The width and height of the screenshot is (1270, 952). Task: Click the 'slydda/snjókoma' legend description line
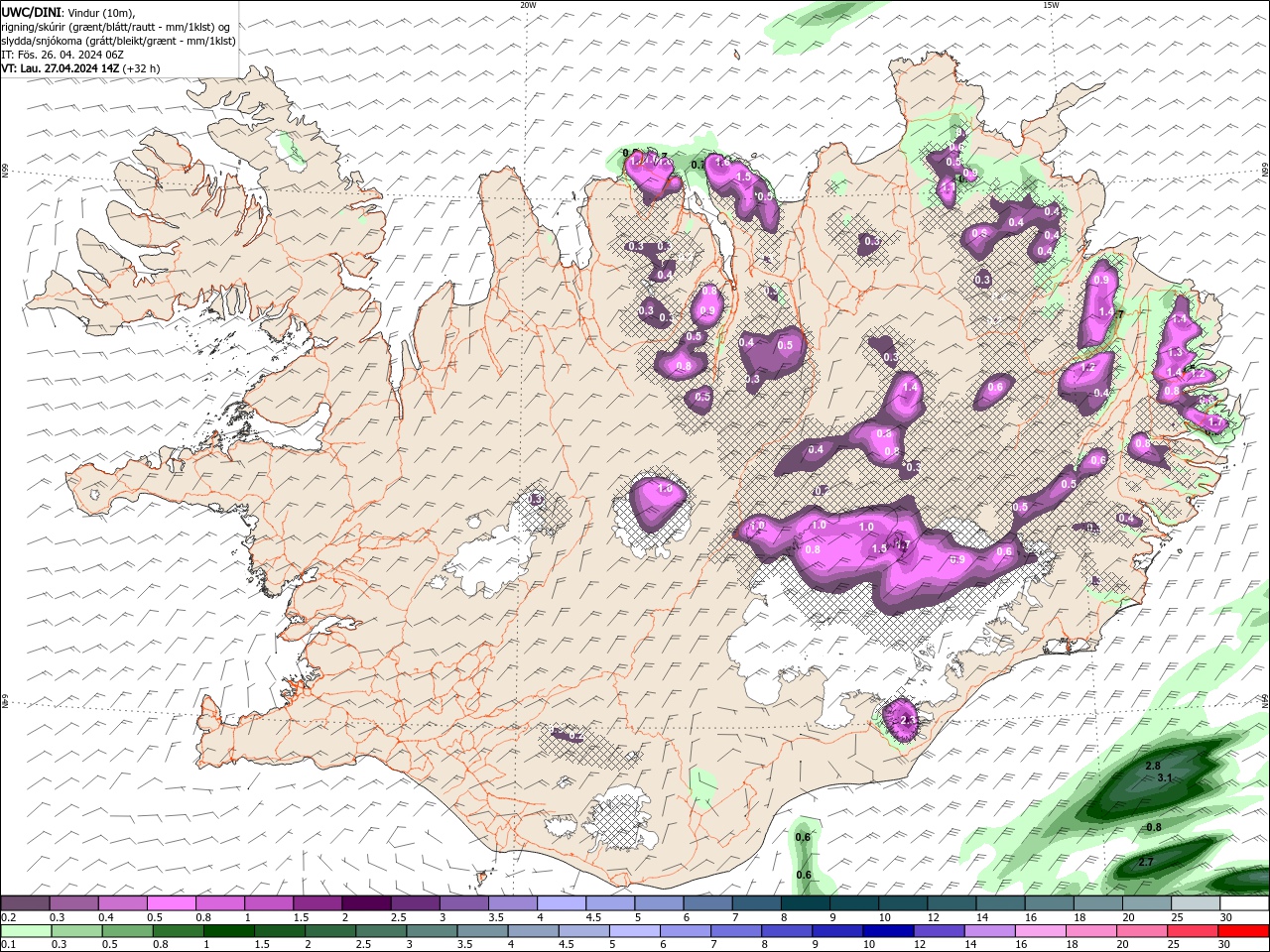(119, 41)
